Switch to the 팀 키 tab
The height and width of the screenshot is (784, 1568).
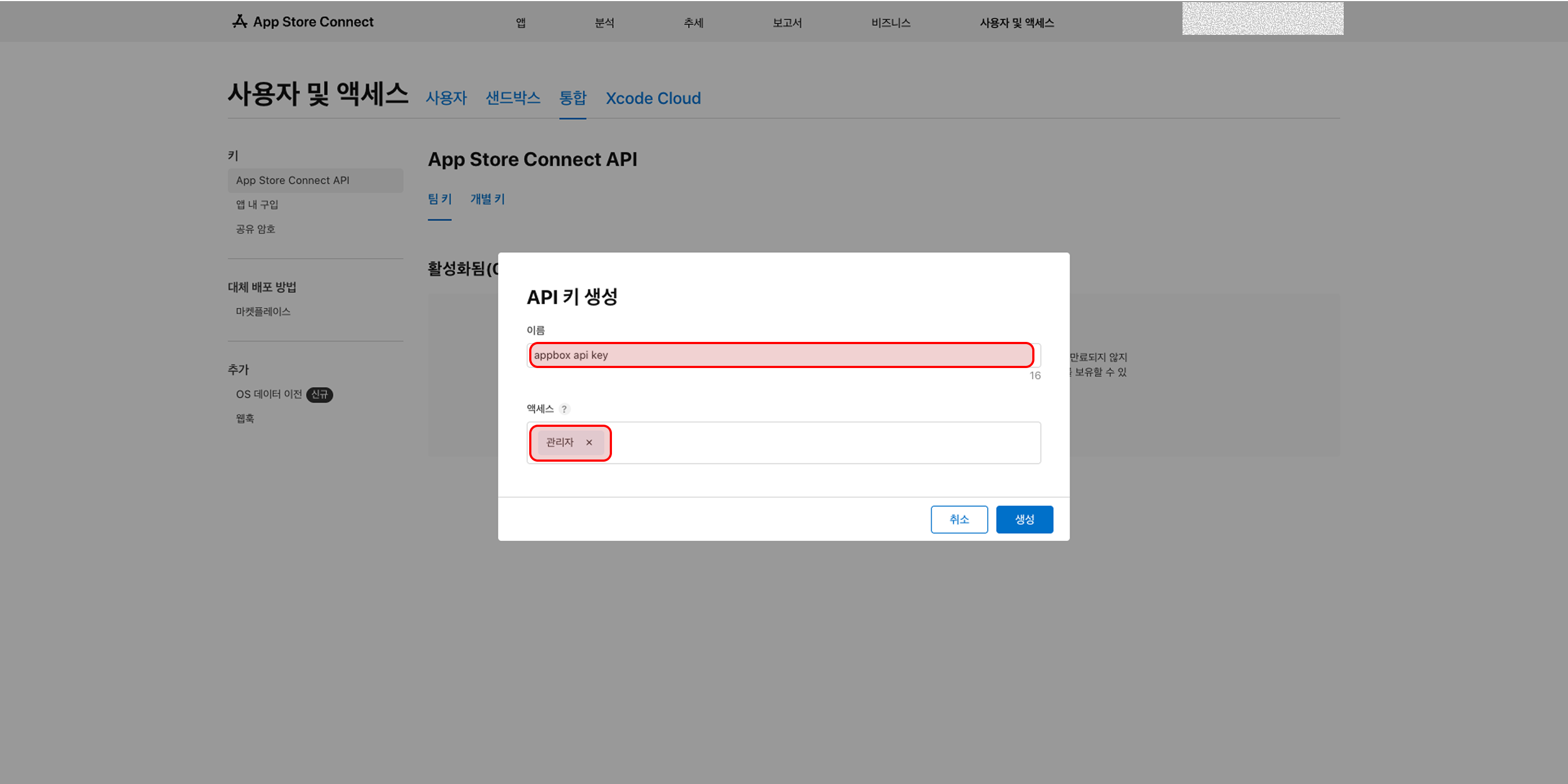(439, 199)
